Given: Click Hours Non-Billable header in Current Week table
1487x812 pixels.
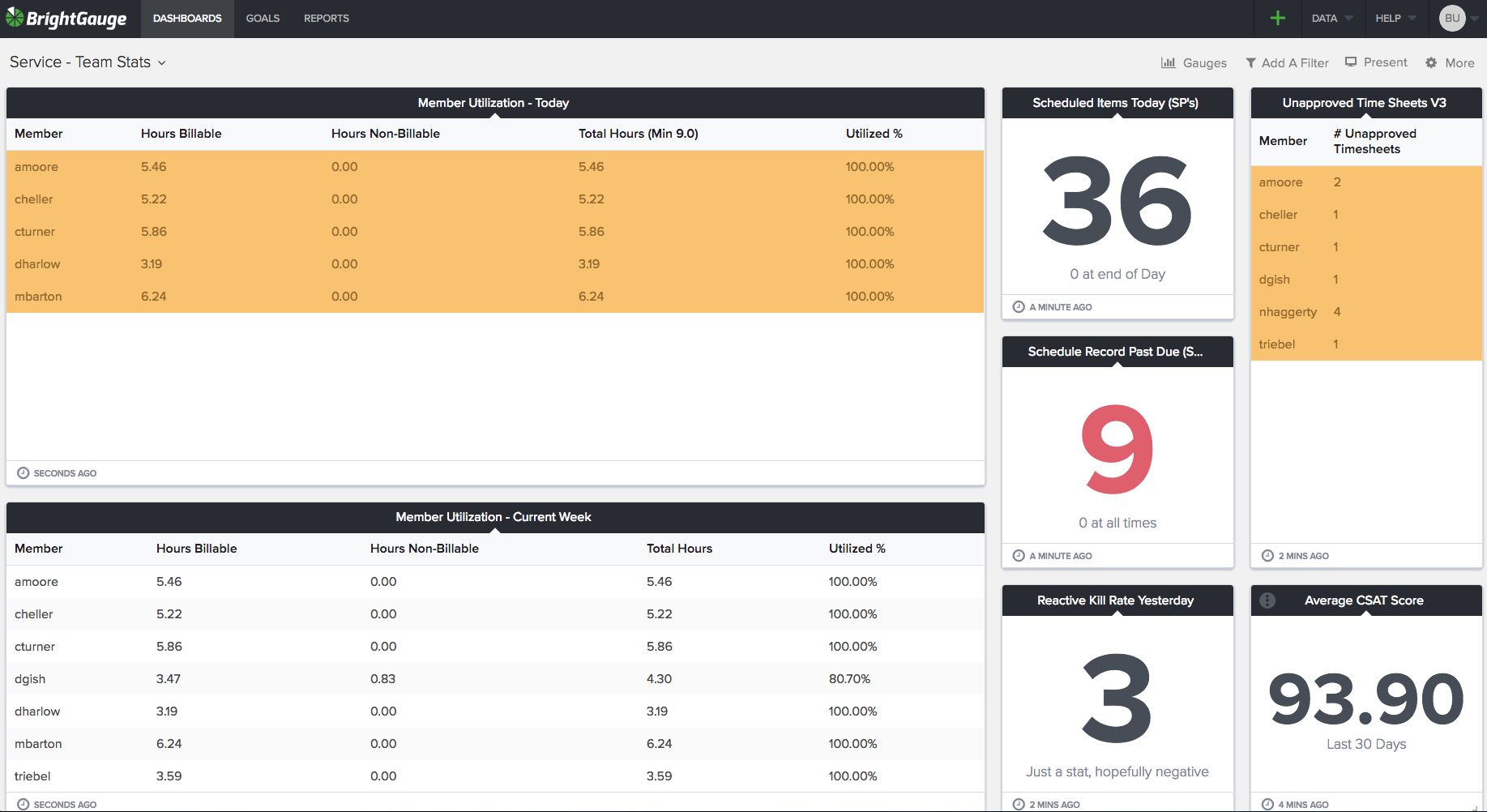Looking at the screenshot, I should click(x=424, y=549).
